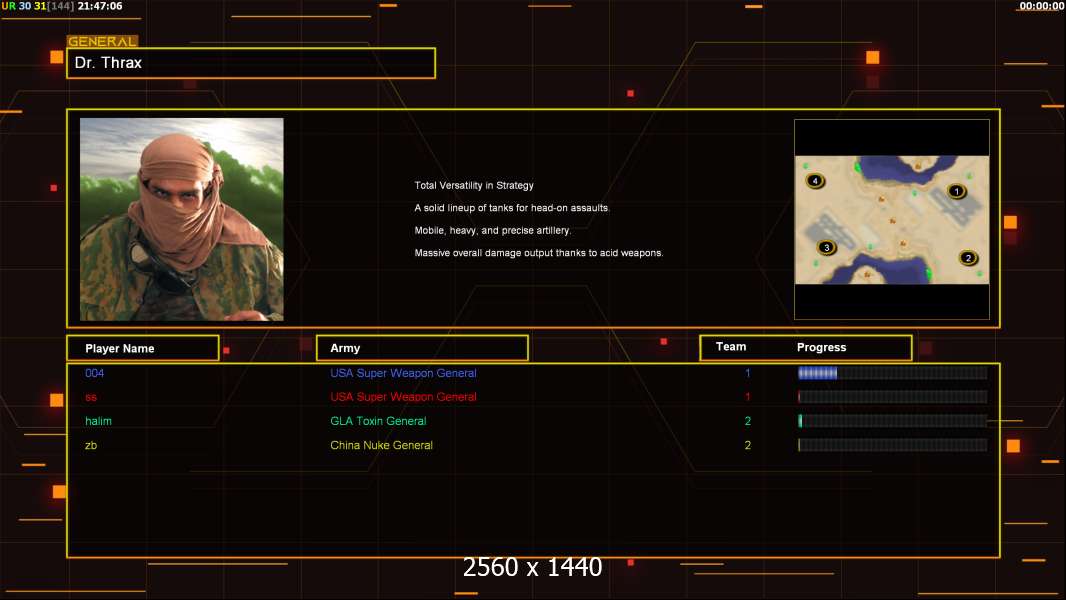
Task: Click start position marker 1 on minimap
Action: (x=957, y=192)
